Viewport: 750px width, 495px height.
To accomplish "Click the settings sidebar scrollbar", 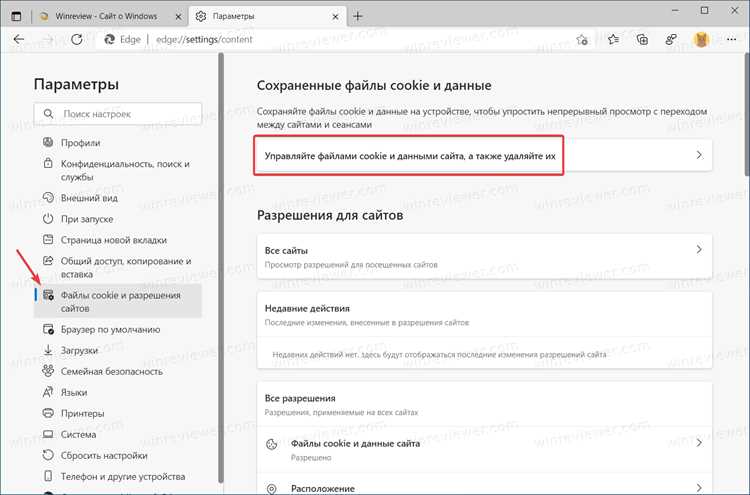I will 221,268.
